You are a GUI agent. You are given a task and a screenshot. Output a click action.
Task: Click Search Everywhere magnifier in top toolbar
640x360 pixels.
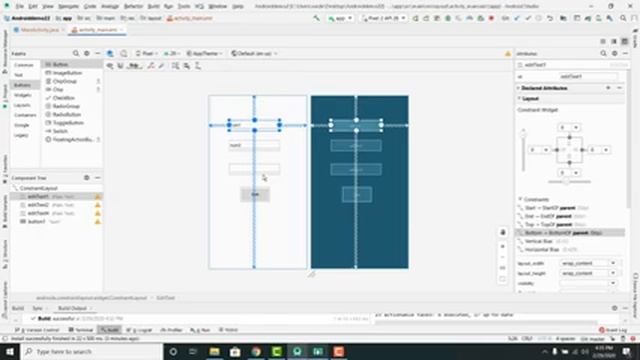coord(623,18)
